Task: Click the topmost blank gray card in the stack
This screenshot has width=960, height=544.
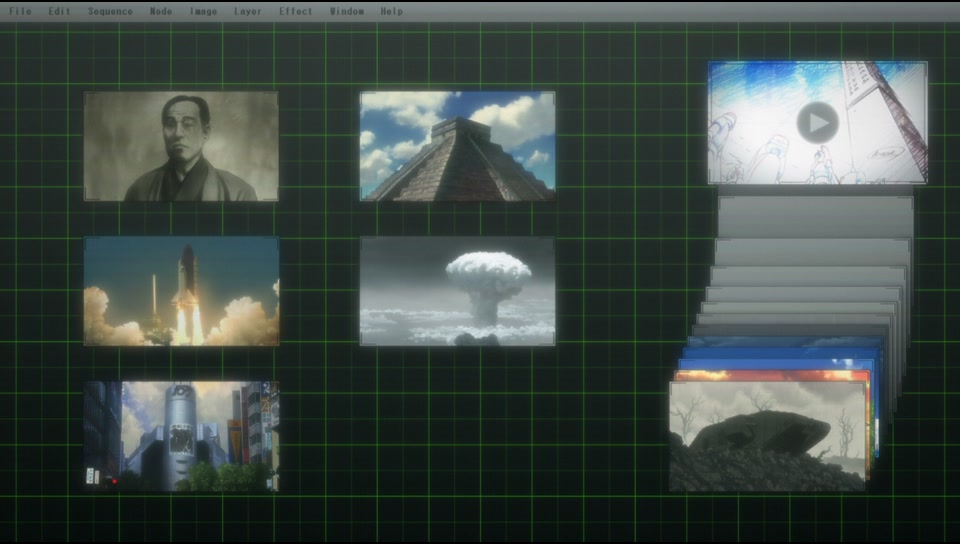Action: 815,214
